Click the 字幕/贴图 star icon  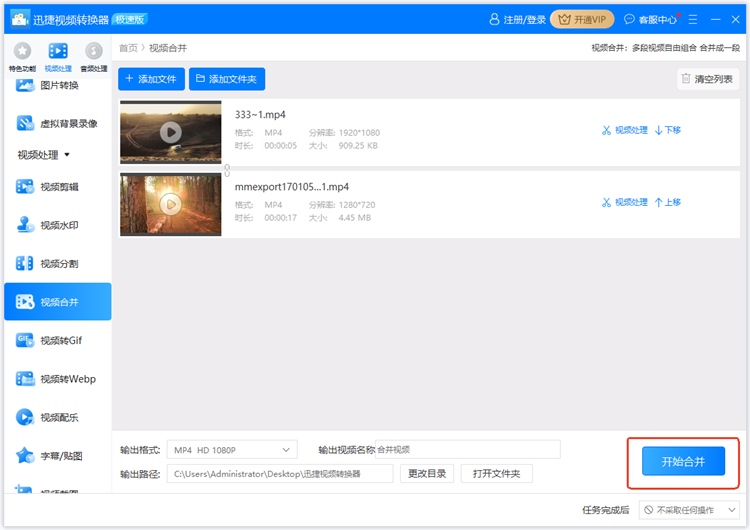pyautogui.click(x=25, y=455)
